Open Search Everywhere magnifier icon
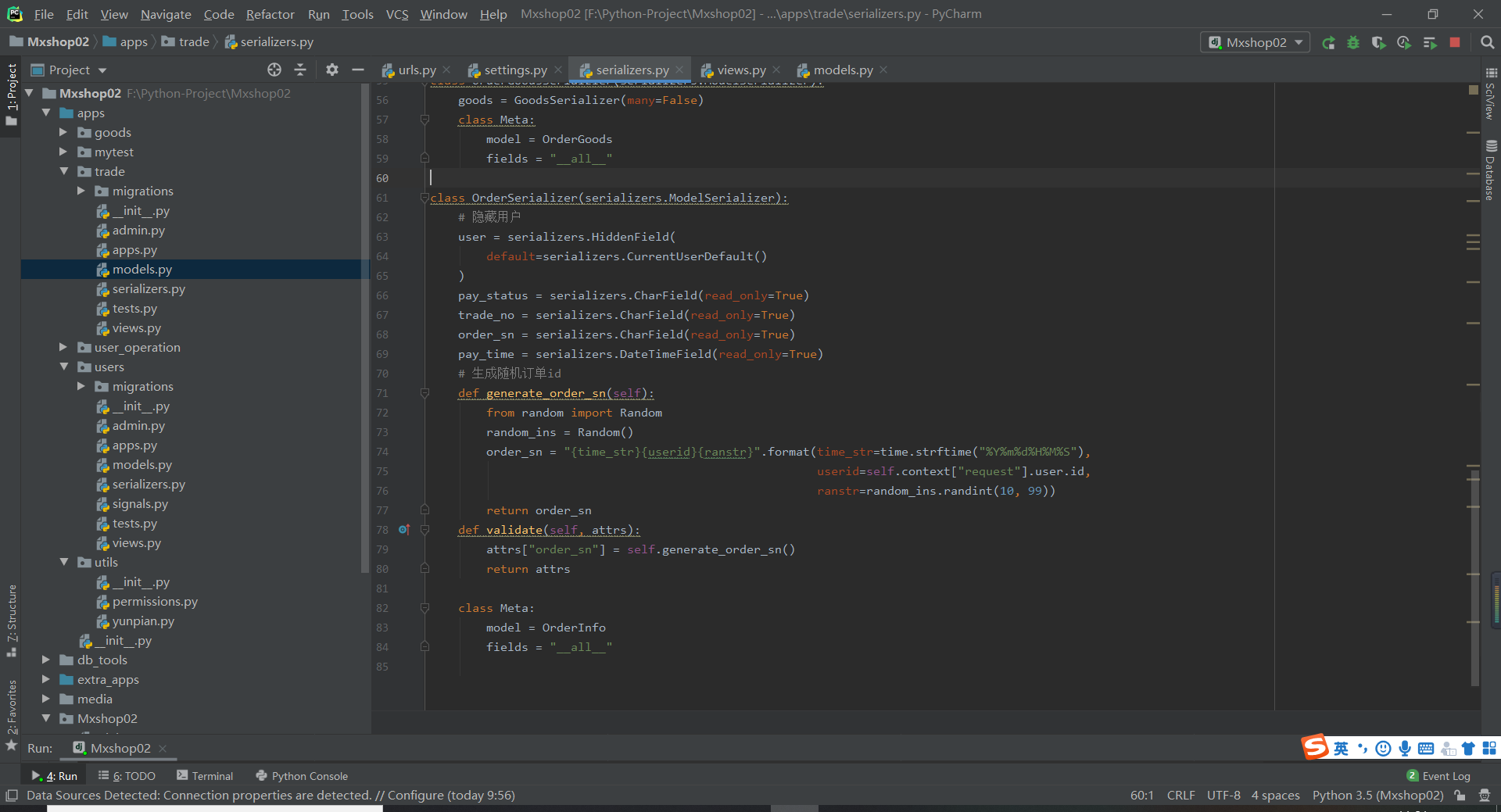The width and height of the screenshot is (1501, 812). click(1487, 43)
